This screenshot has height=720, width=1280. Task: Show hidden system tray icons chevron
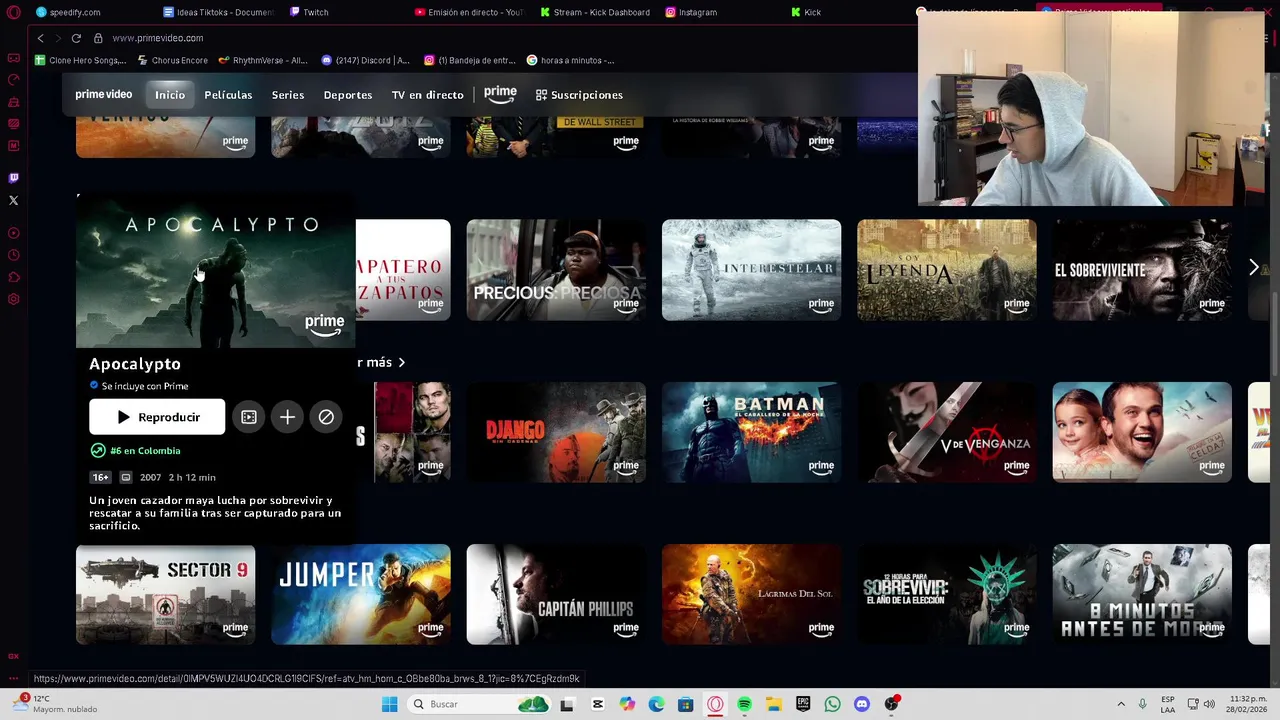click(x=1121, y=704)
